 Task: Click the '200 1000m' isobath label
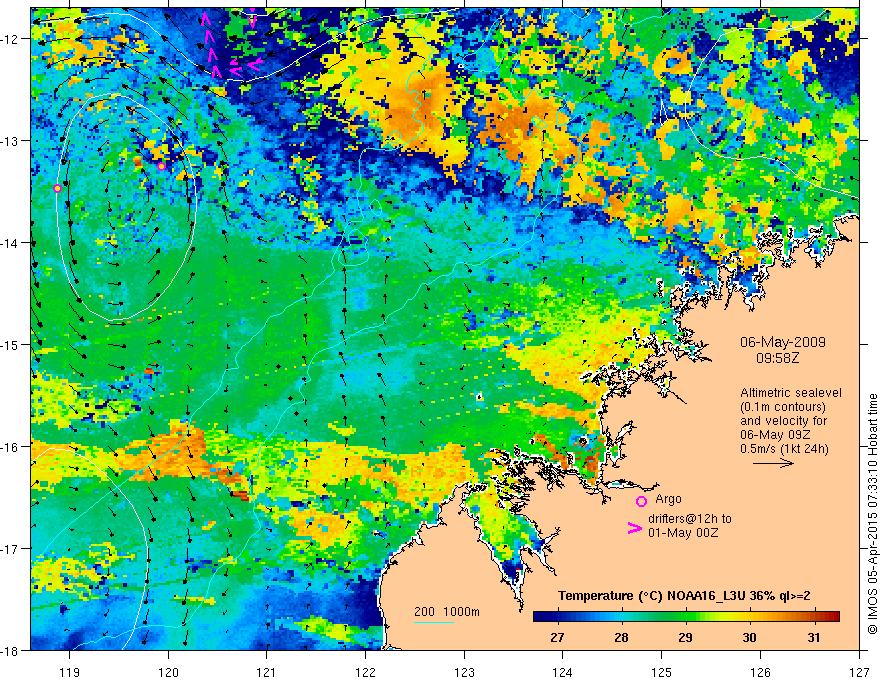(x=447, y=612)
